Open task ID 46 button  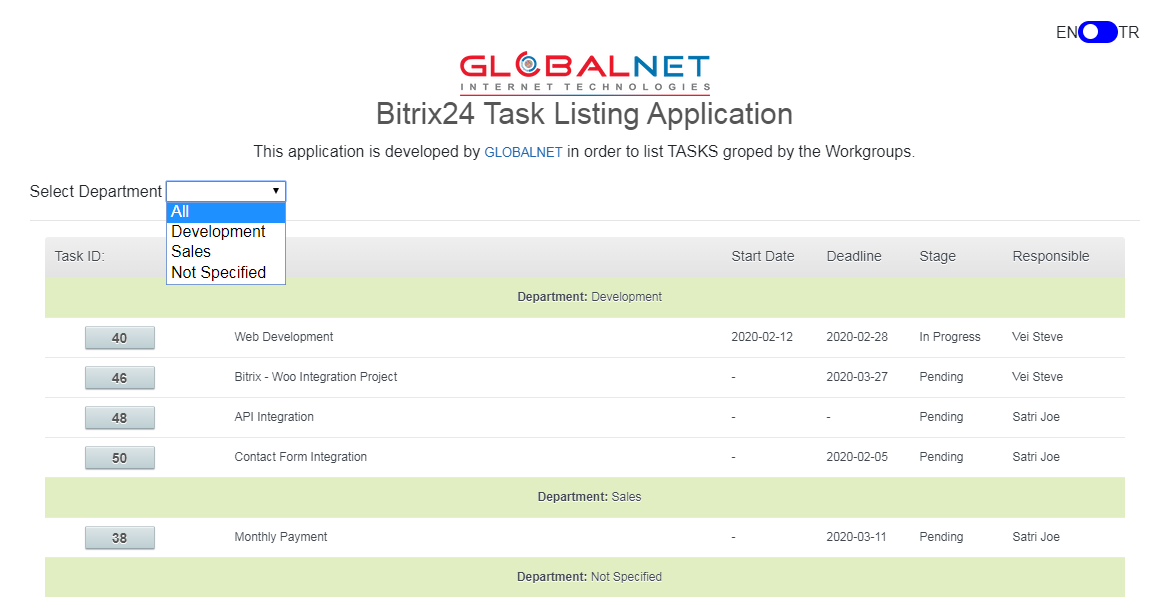point(120,378)
